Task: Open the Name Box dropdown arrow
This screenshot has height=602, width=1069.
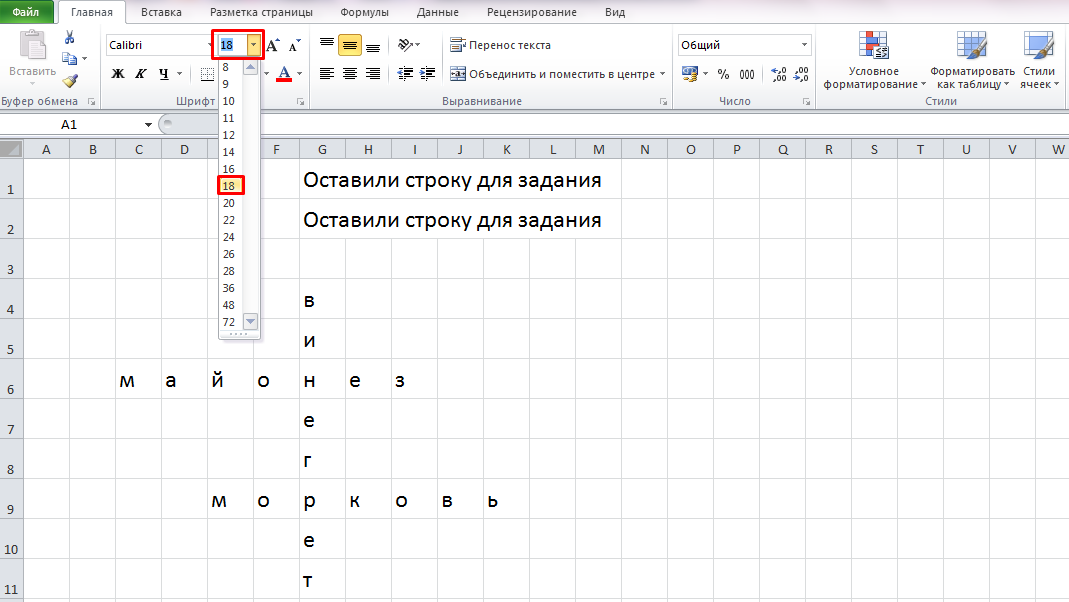Action: [x=148, y=125]
